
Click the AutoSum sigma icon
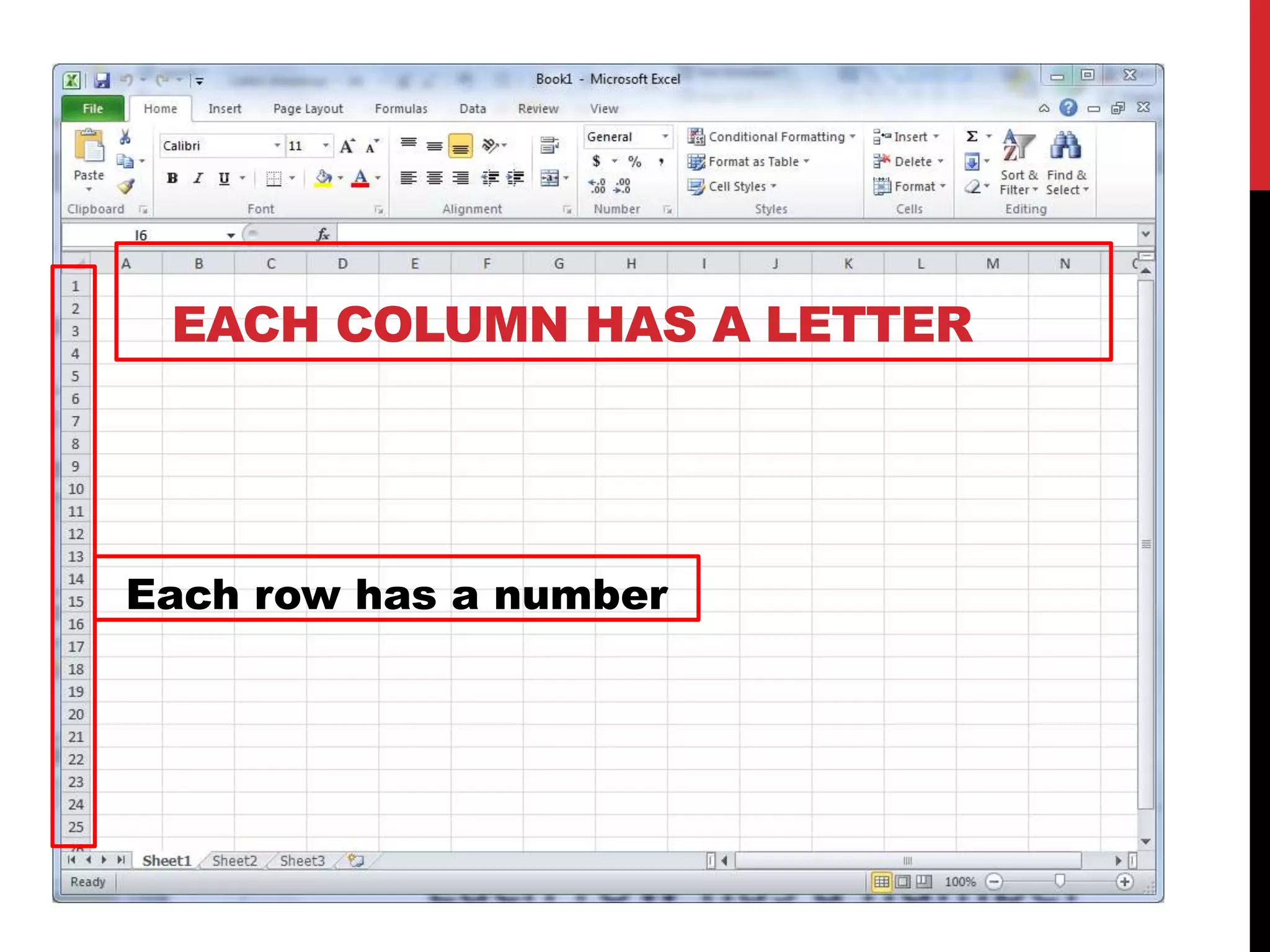pos(972,136)
